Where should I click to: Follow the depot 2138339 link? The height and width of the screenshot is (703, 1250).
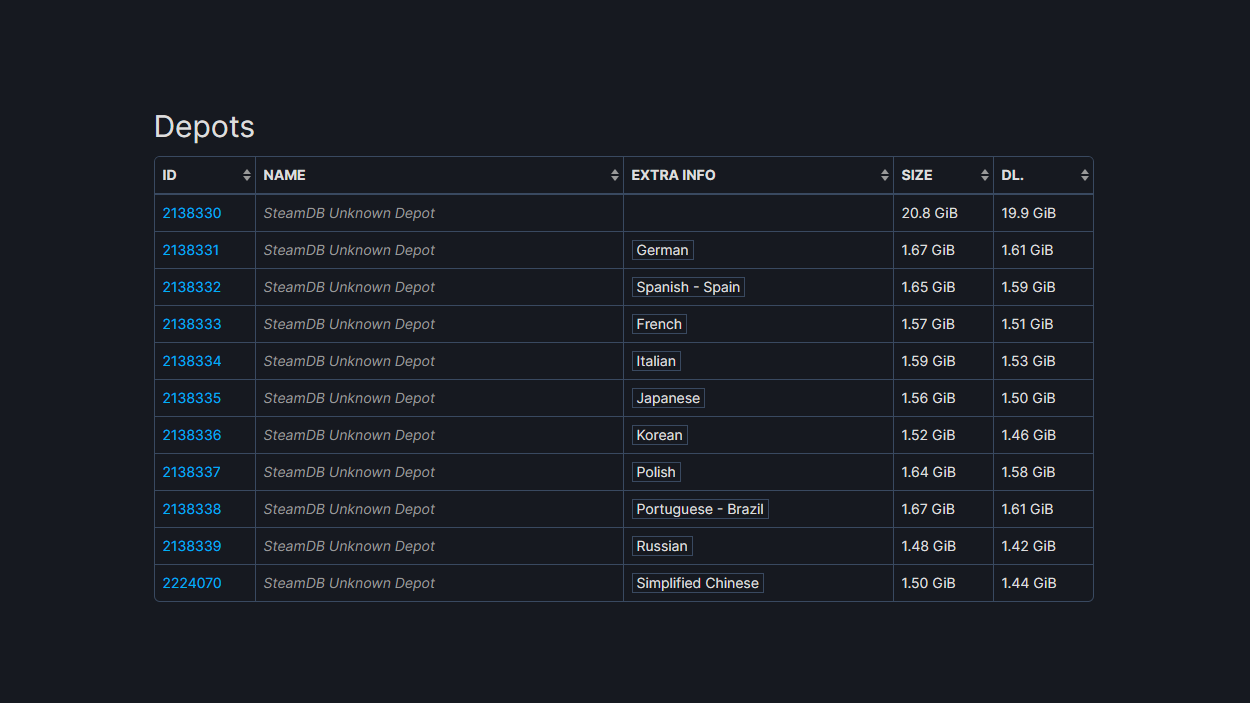click(x=192, y=546)
